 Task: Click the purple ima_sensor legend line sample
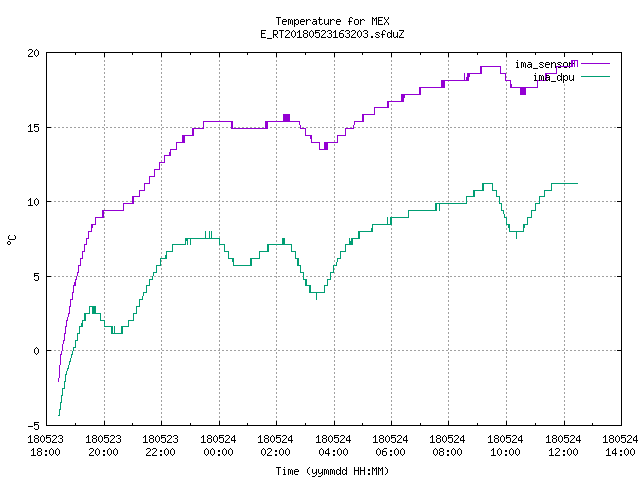595,64
